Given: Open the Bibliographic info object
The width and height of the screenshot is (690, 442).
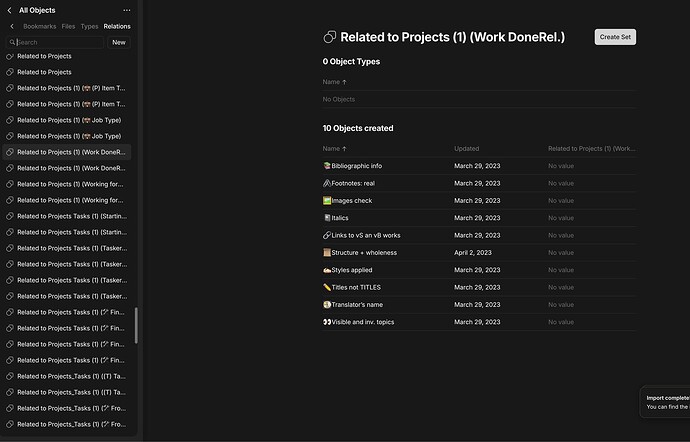Looking at the screenshot, I should click(356, 166).
